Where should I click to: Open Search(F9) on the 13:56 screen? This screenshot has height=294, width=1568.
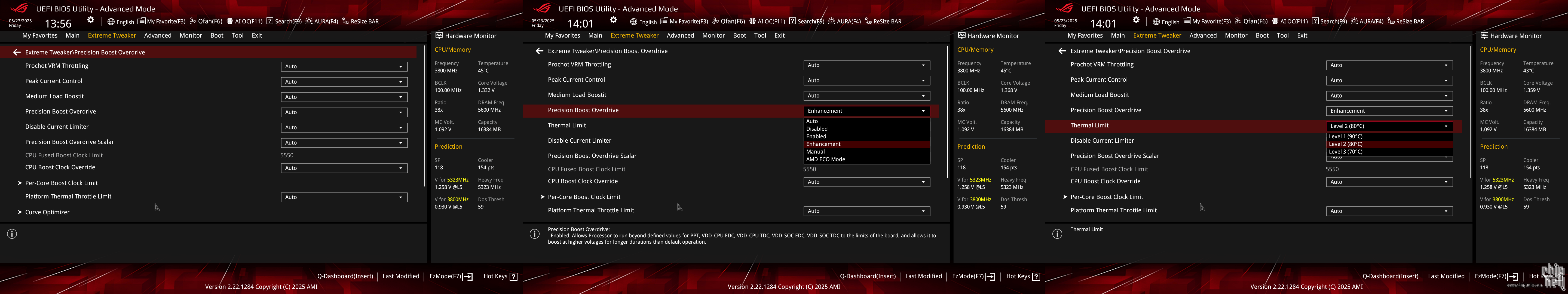pyautogui.click(x=284, y=21)
